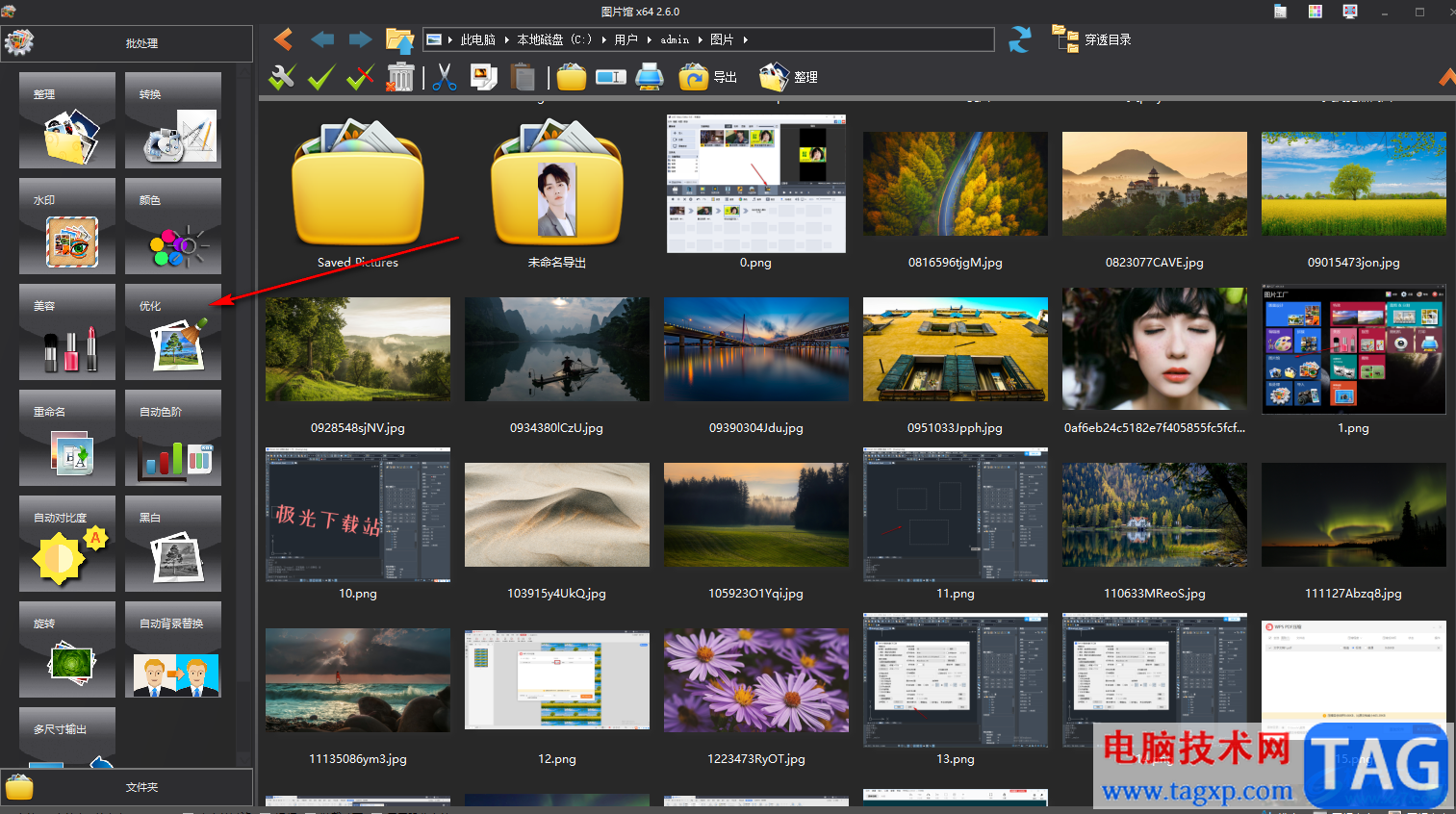Click the 整理 organize toolbar button
The image size is (1456, 814).
coord(788,77)
